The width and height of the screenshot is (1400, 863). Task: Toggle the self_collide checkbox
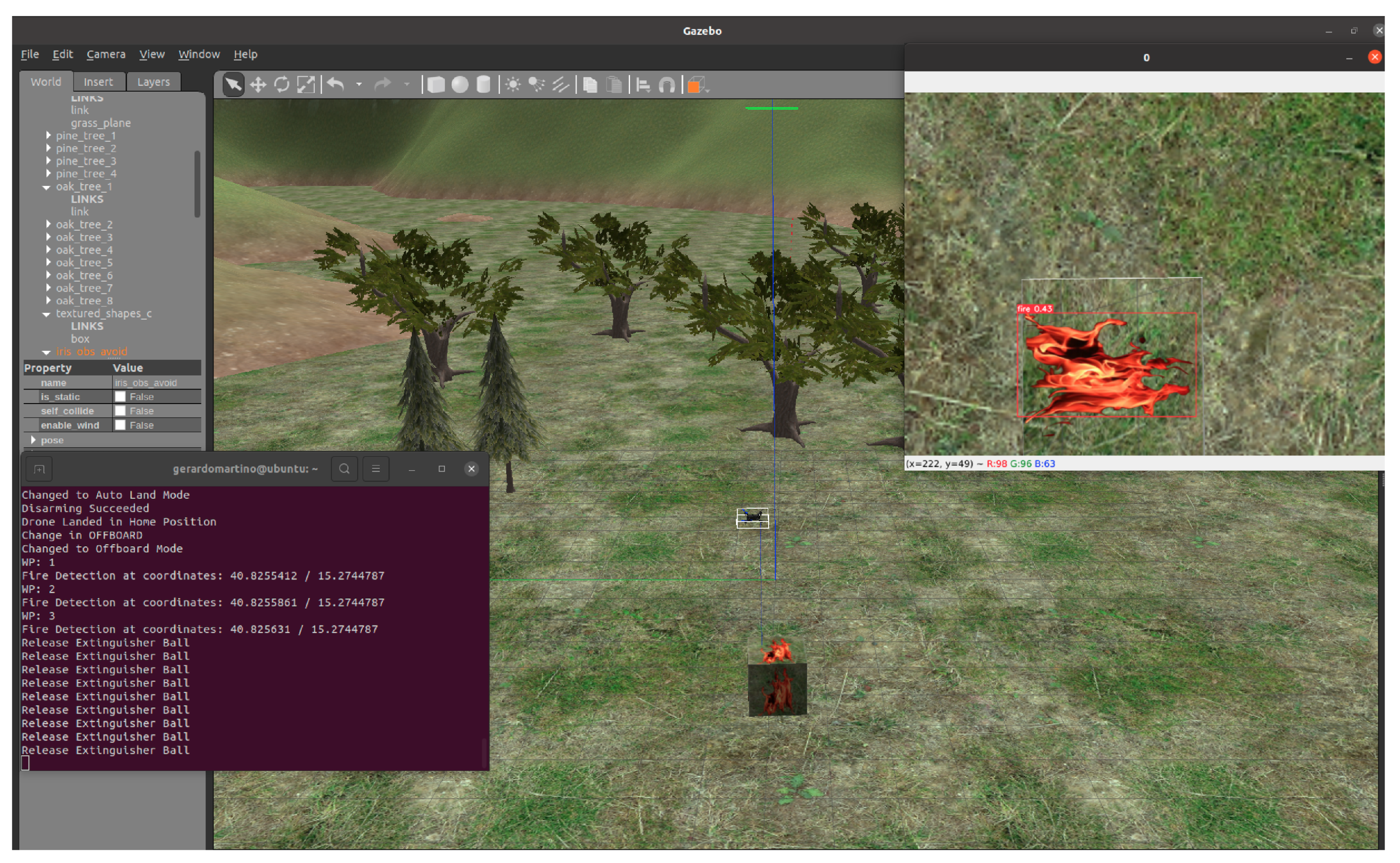121,411
